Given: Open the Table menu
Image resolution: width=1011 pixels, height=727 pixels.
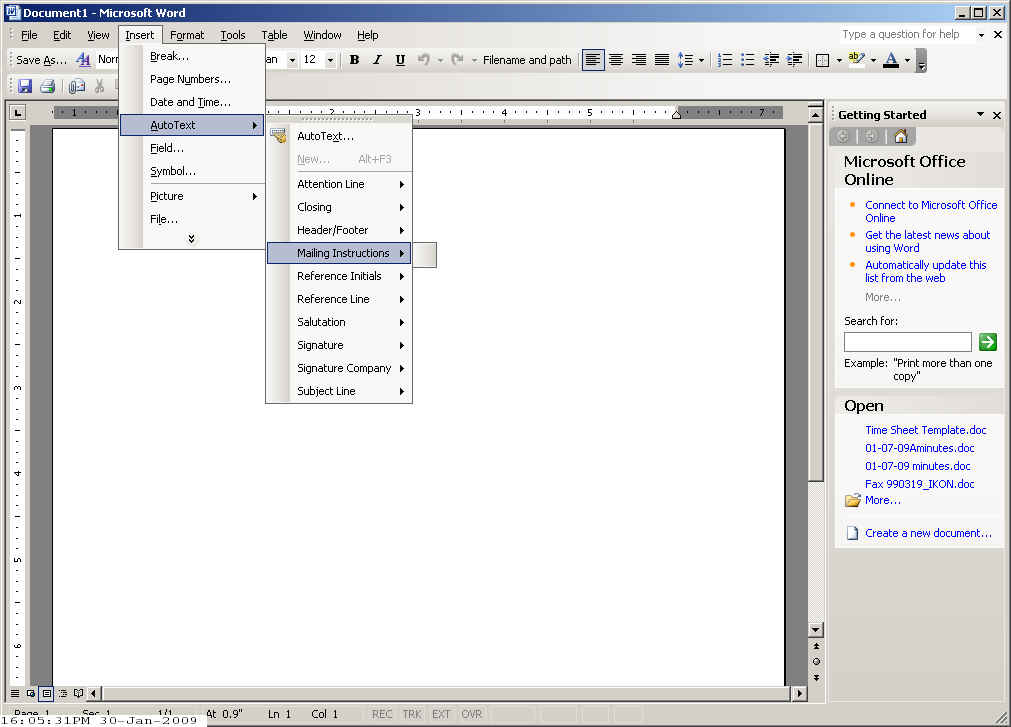Looking at the screenshot, I should pos(274,35).
